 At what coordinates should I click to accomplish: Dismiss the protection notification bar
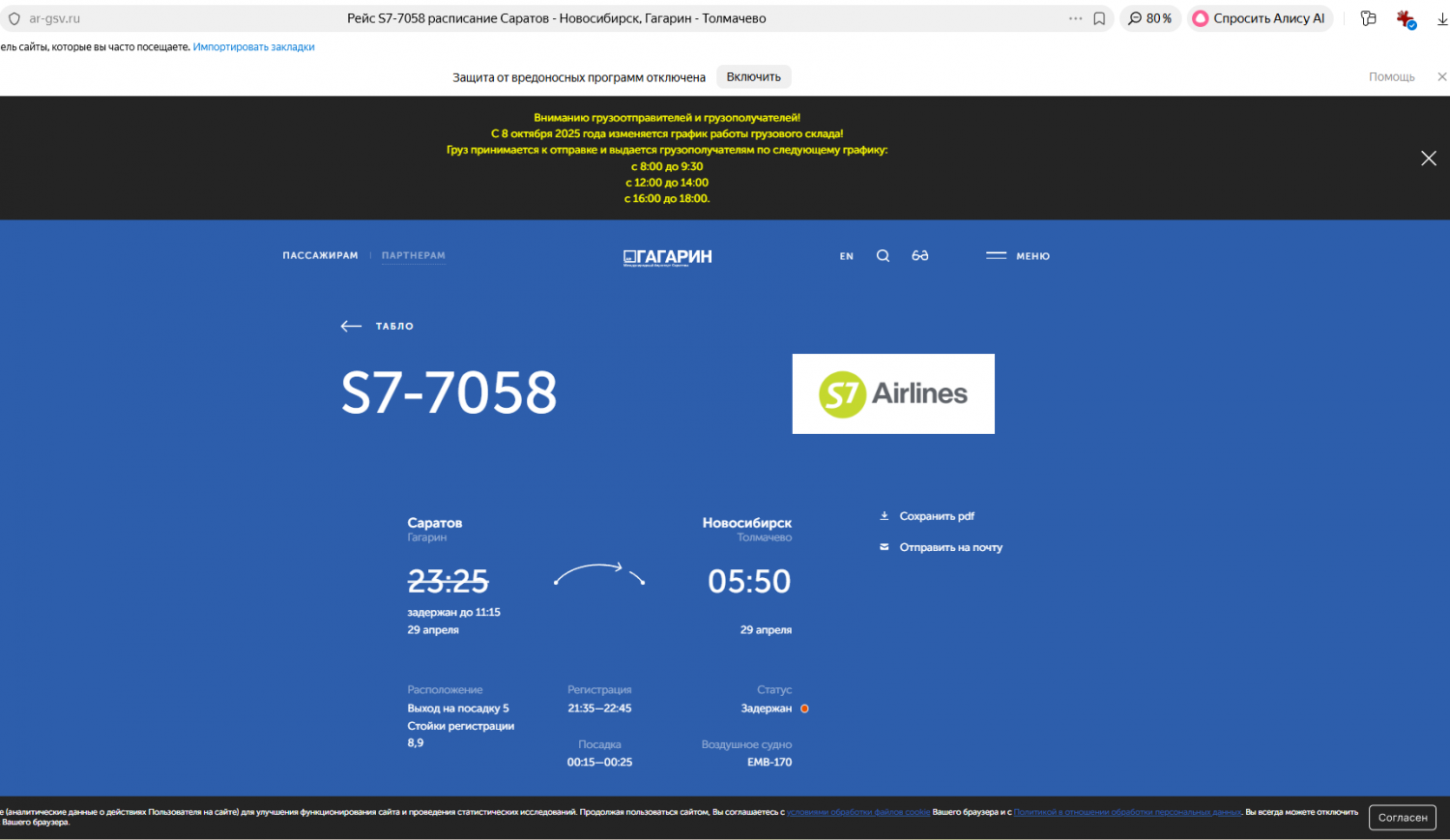pyautogui.click(x=1441, y=77)
